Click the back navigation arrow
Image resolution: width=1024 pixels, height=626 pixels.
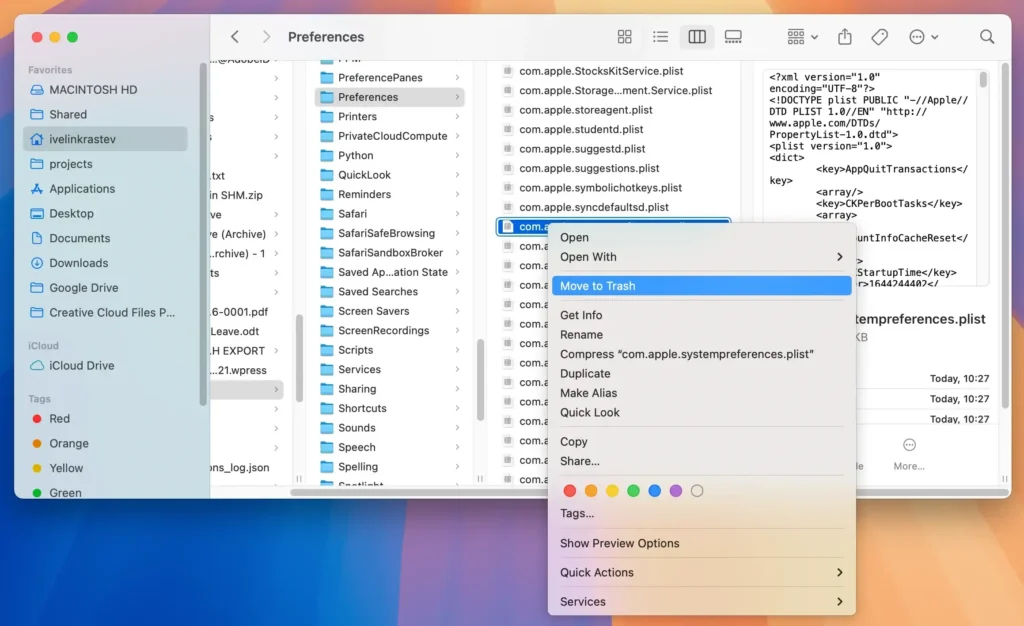(x=234, y=36)
